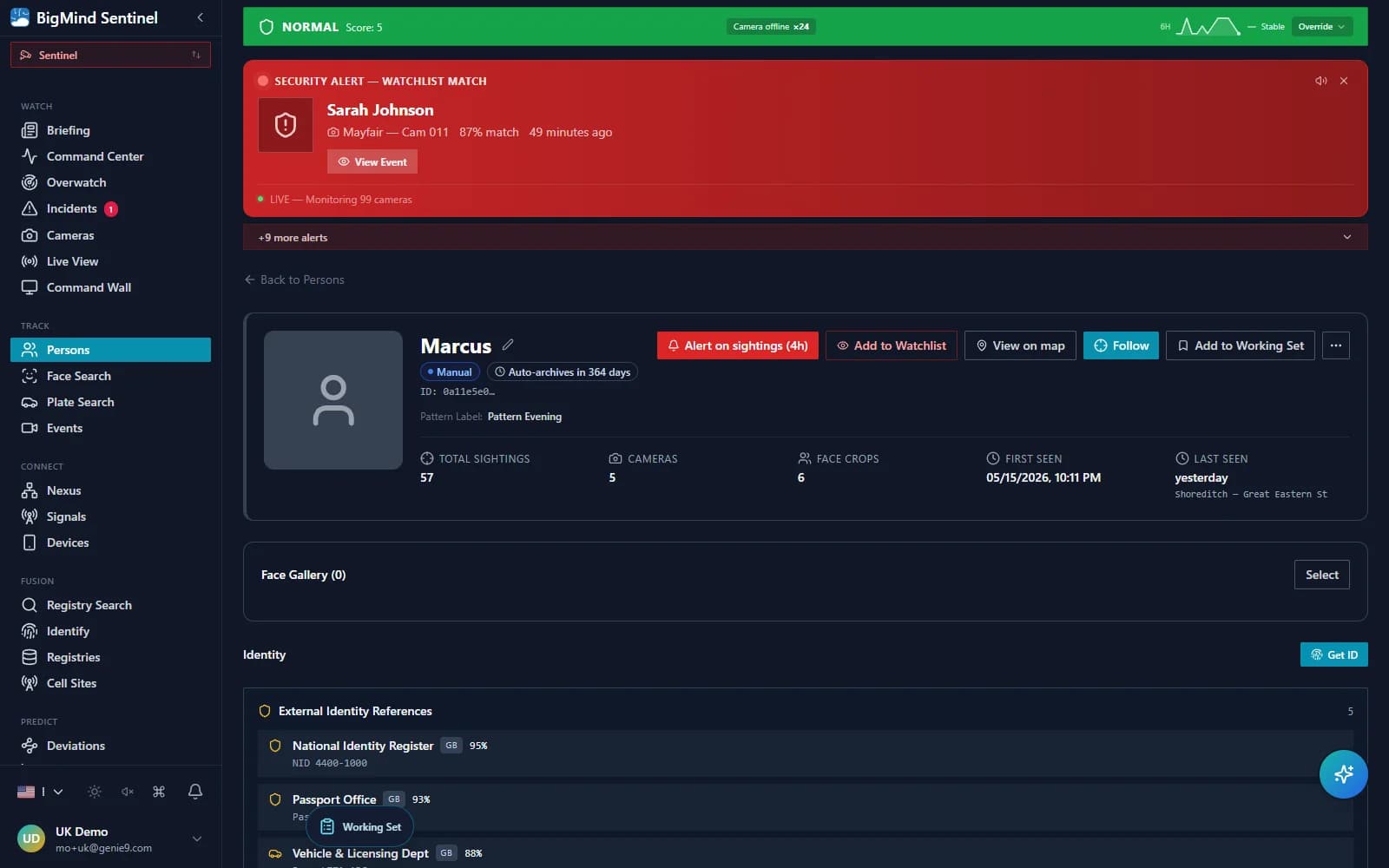Click the Deviations icon
Screen dimensions: 1389x868
click(x=30, y=746)
